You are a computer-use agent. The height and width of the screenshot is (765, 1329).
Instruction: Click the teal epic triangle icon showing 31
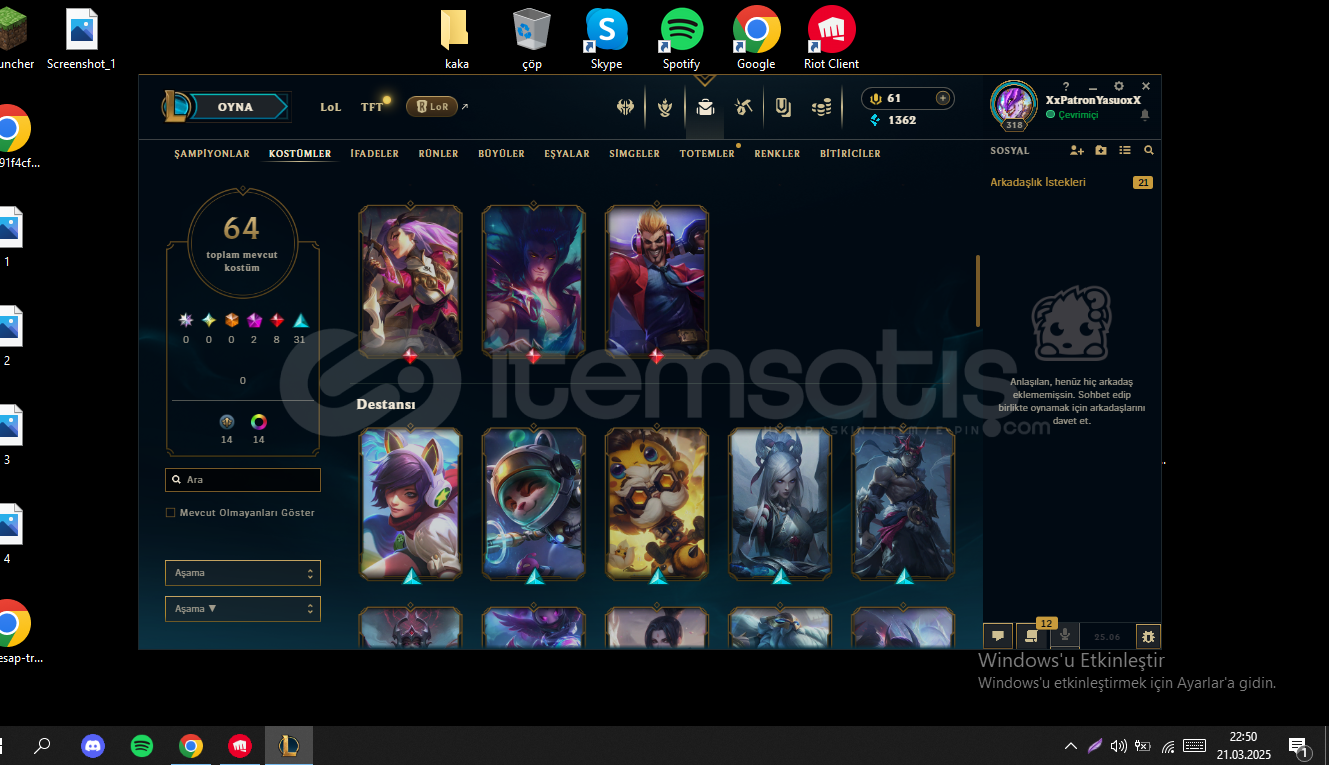pos(300,321)
